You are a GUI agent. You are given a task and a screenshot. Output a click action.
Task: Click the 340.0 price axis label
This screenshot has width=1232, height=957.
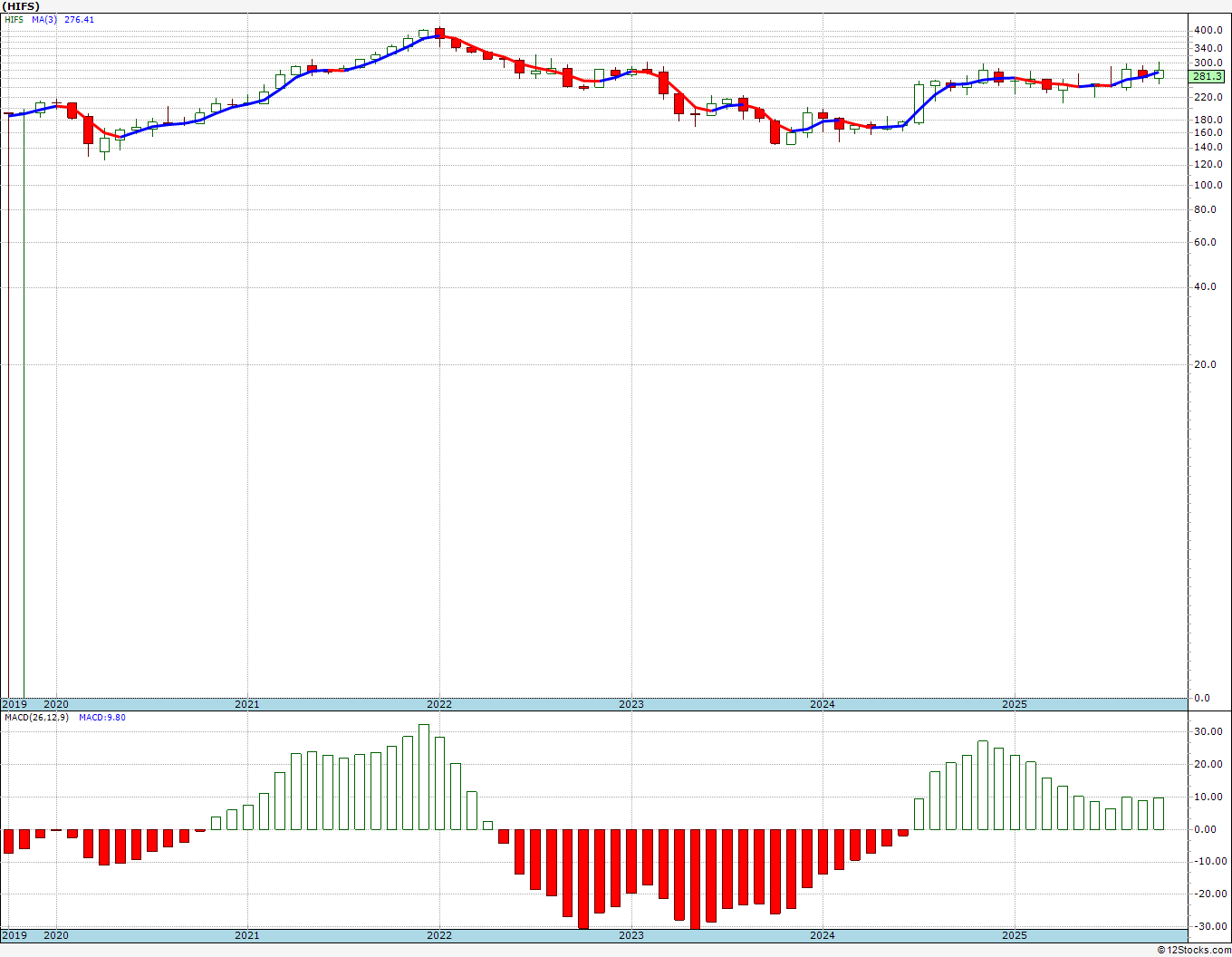[1208, 48]
